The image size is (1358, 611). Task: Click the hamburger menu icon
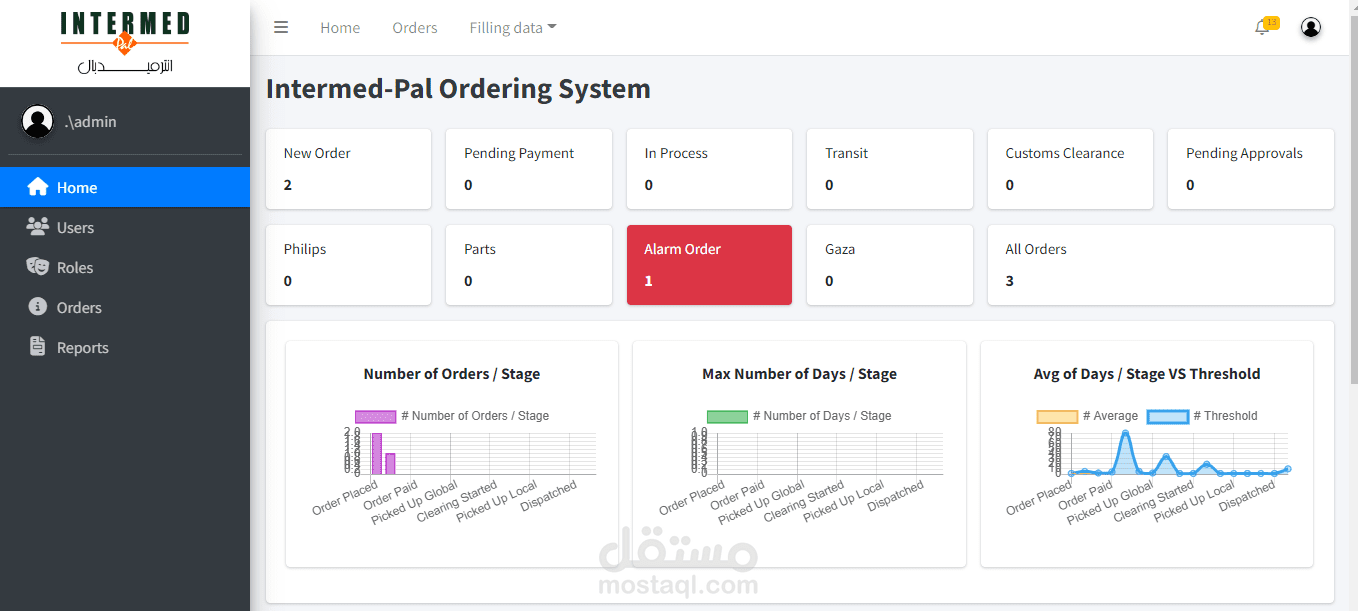(x=281, y=28)
